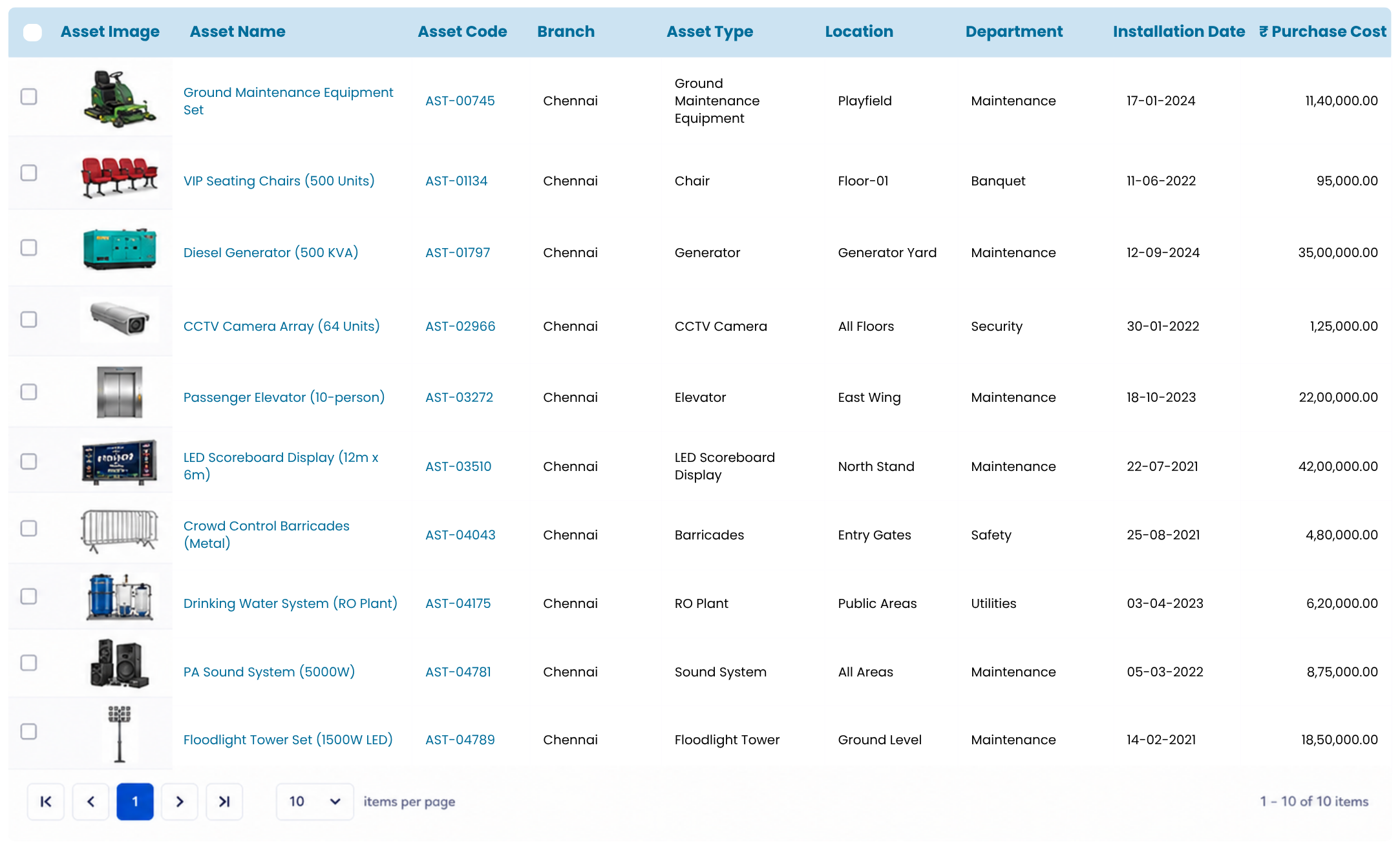
Task: Click the Floodlight Tower asset image
Action: click(x=120, y=734)
